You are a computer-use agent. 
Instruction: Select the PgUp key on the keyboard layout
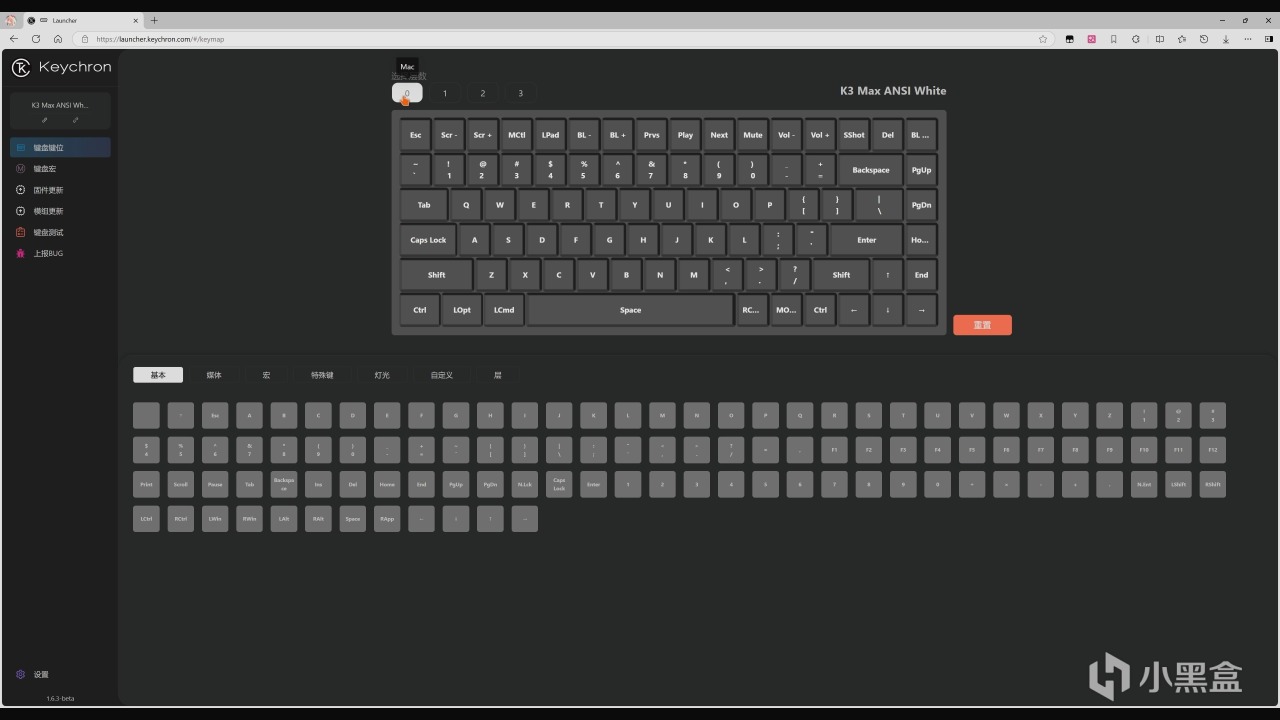tap(921, 170)
